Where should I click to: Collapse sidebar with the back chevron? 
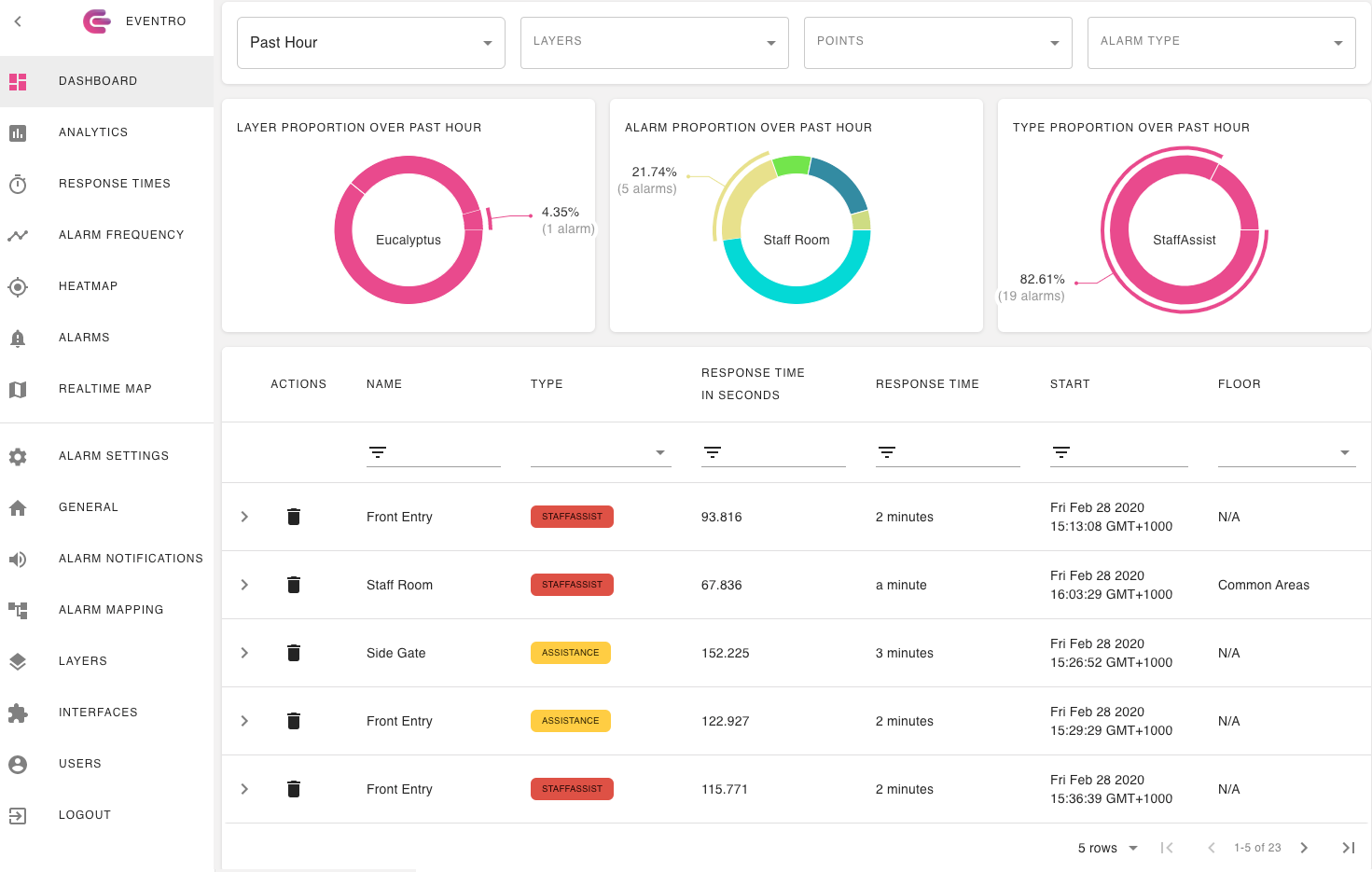click(18, 21)
